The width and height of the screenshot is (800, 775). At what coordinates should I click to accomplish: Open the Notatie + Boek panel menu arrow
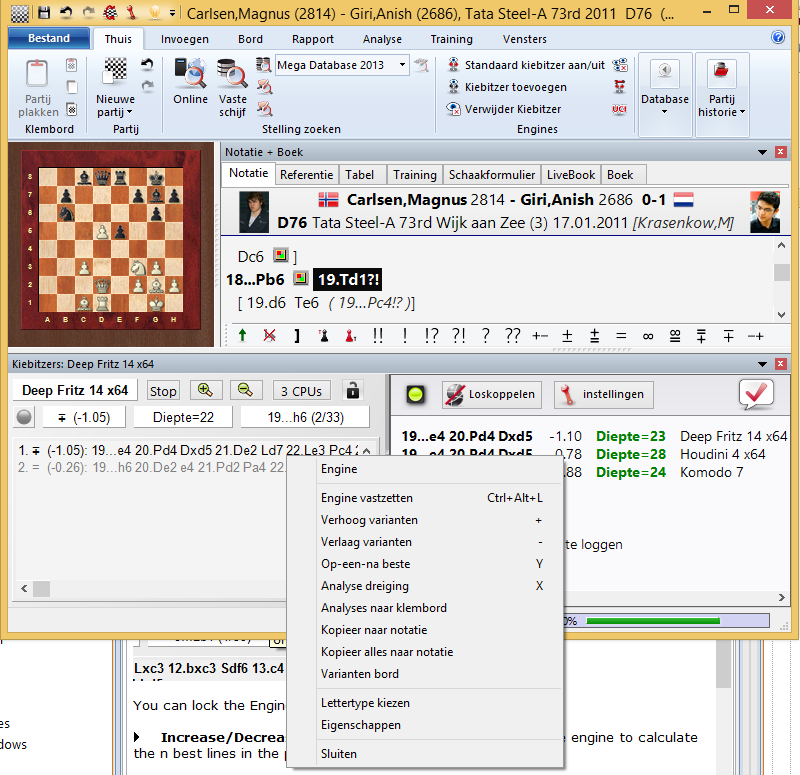point(762,152)
